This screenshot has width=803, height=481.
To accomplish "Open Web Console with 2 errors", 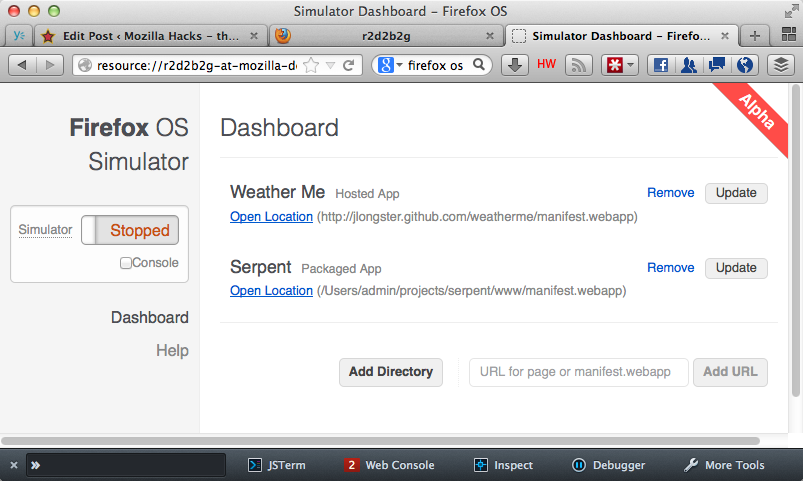I will click(389, 465).
